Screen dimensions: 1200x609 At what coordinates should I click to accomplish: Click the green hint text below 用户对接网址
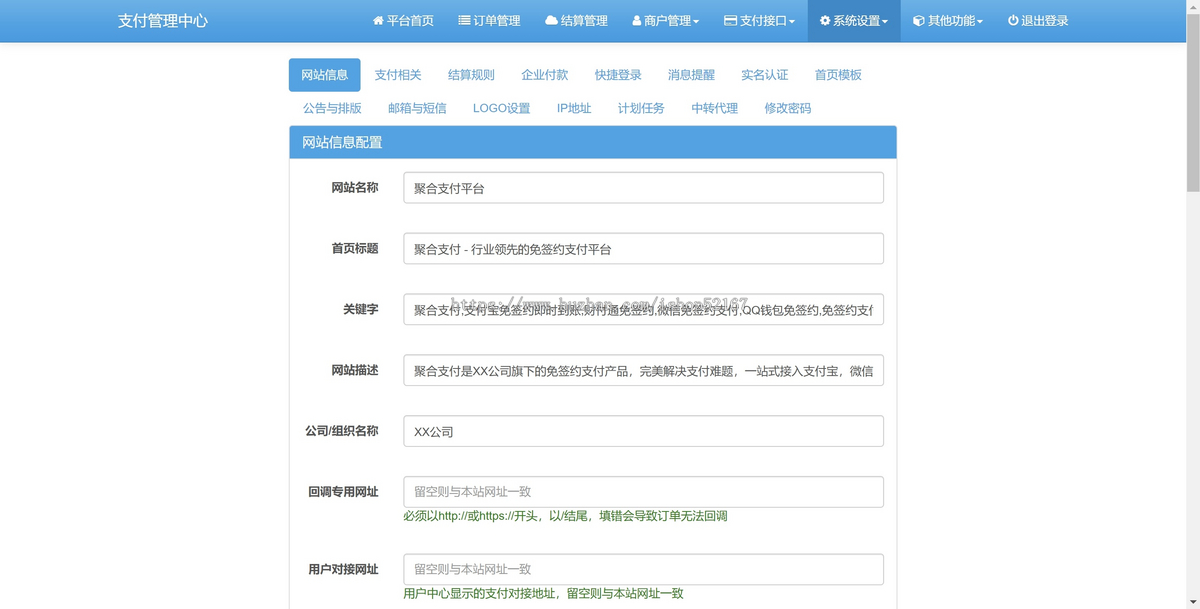[x=543, y=593]
